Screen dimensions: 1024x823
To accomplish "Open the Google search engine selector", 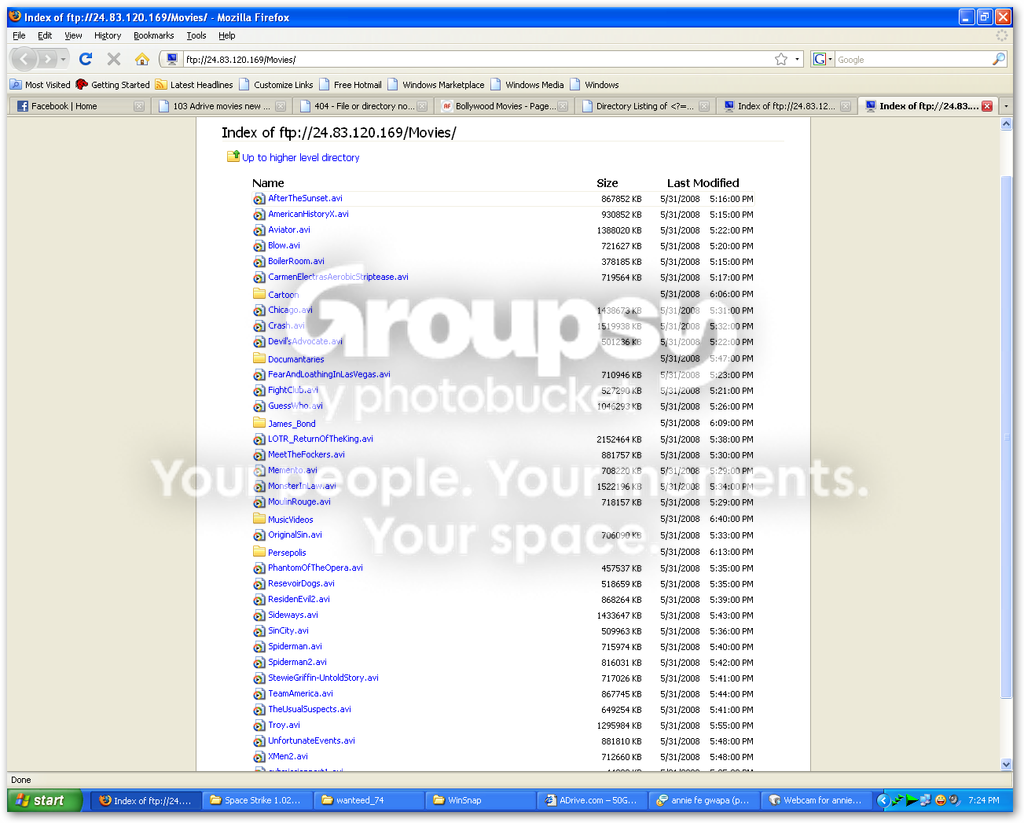I will pos(822,59).
